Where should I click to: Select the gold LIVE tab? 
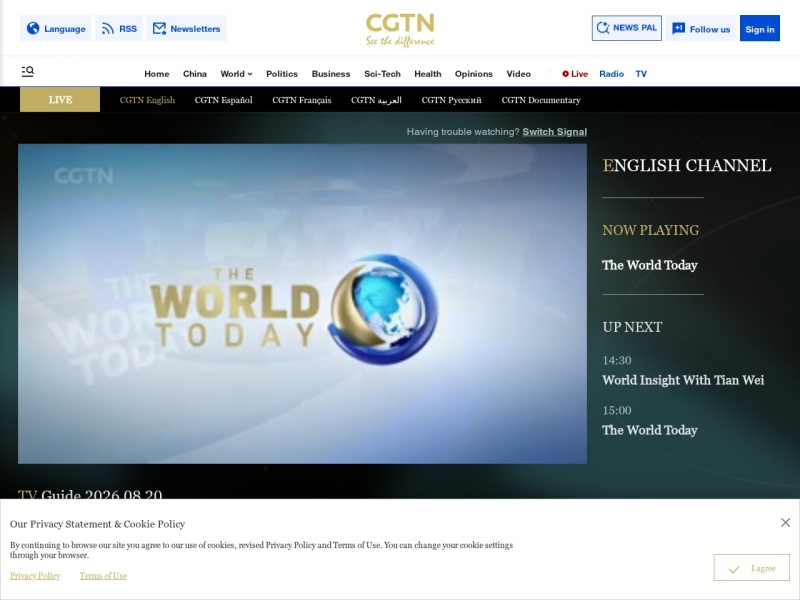click(60, 99)
